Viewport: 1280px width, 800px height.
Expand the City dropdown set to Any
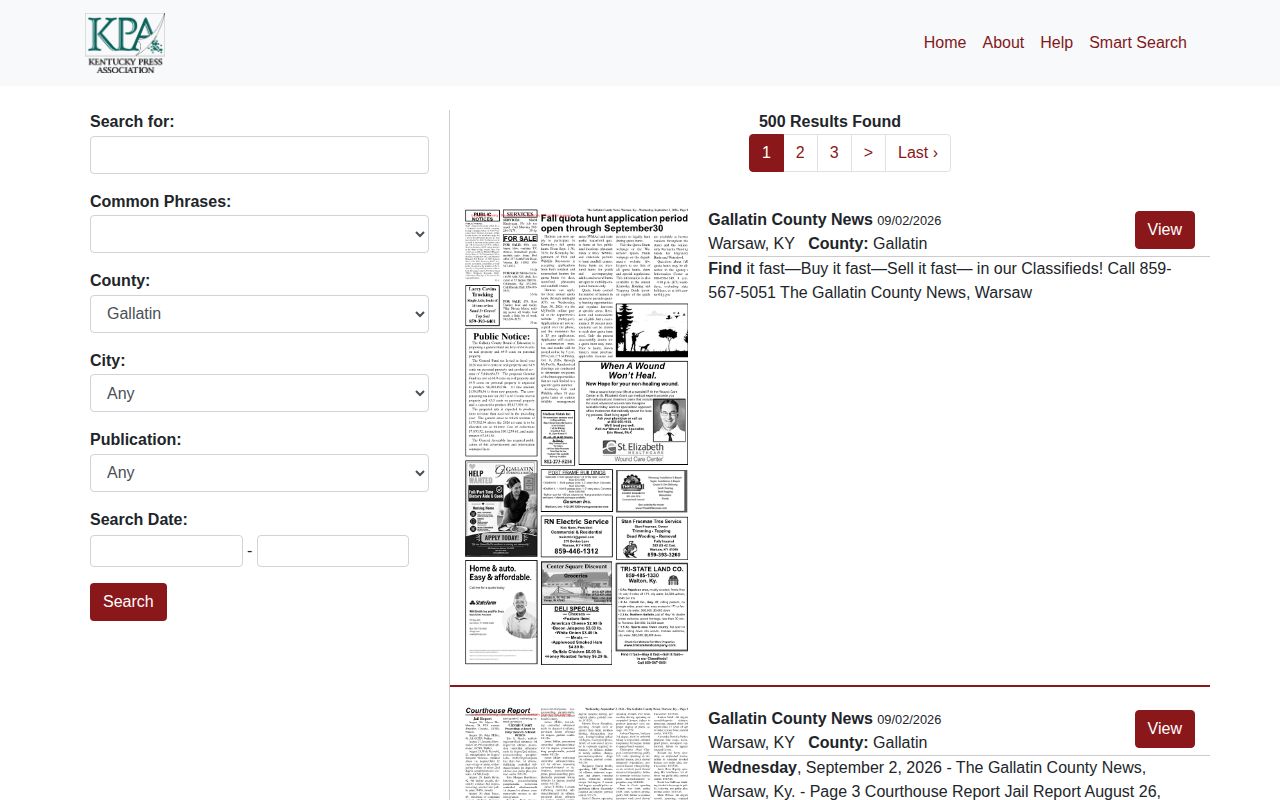(x=259, y=393)
